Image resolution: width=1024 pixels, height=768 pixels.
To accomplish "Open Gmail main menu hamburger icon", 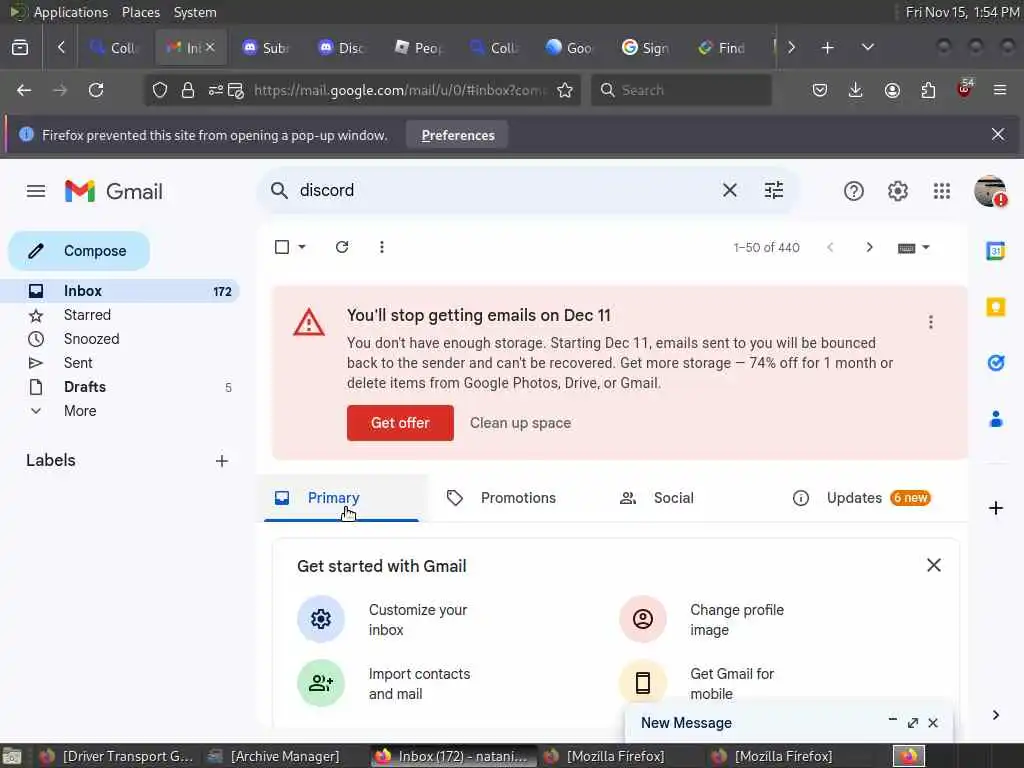I will (36, 191).
